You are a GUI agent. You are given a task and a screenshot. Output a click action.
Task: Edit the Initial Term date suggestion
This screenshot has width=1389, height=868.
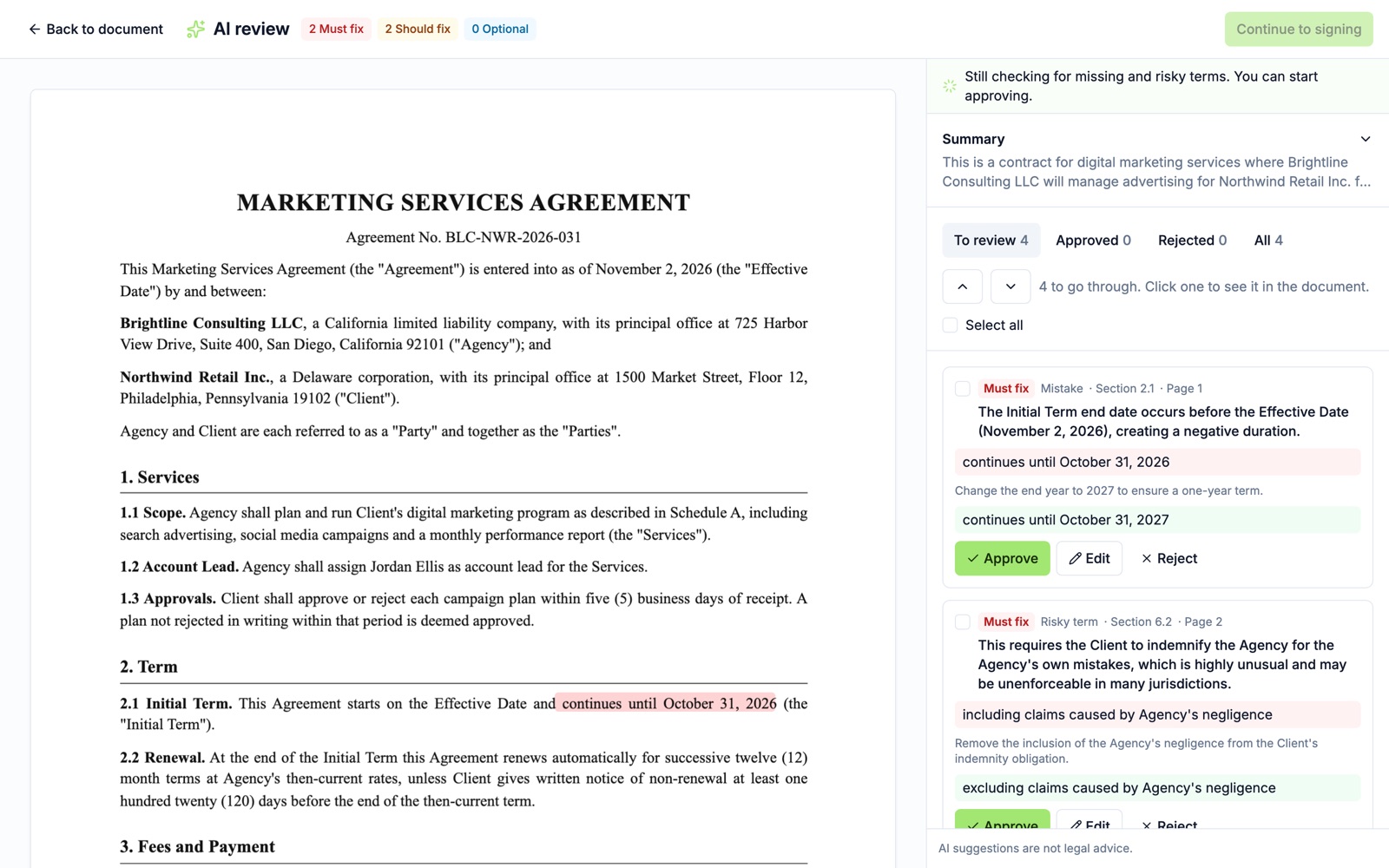(x=1089, y=558)
